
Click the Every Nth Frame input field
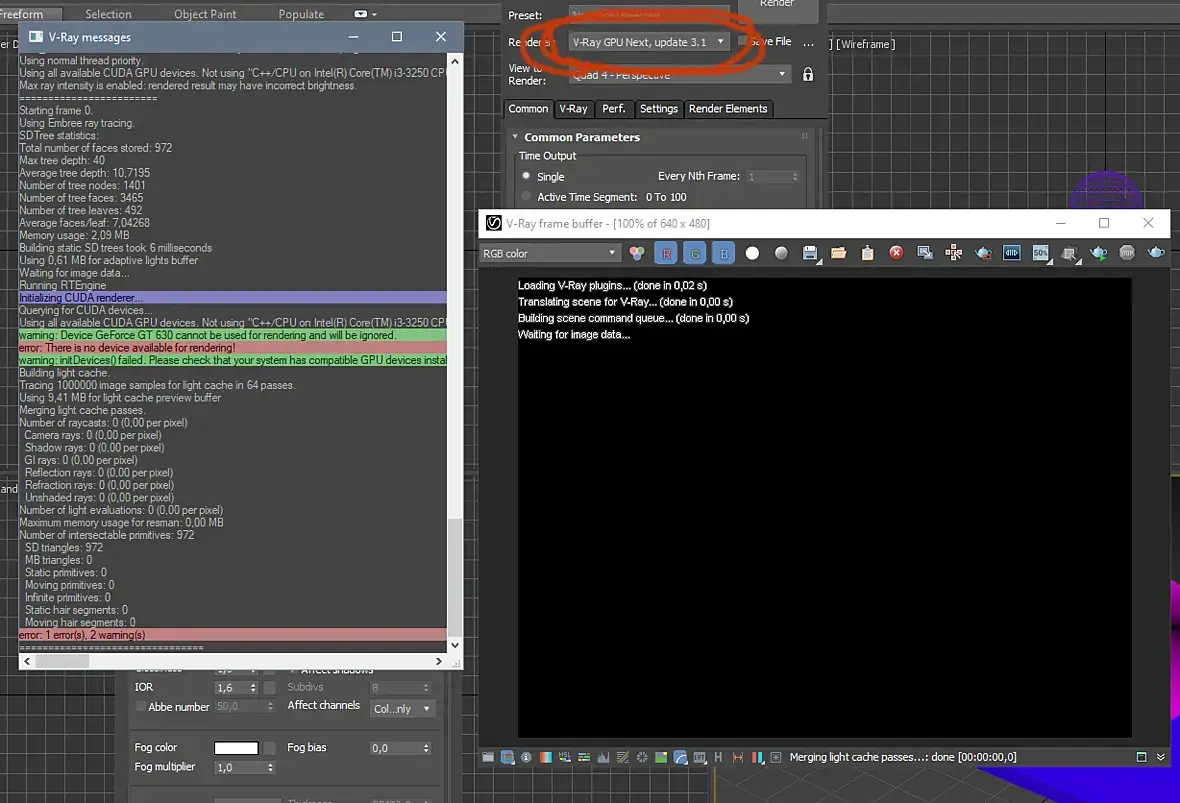pyautogui.click(x=766, y=176)
